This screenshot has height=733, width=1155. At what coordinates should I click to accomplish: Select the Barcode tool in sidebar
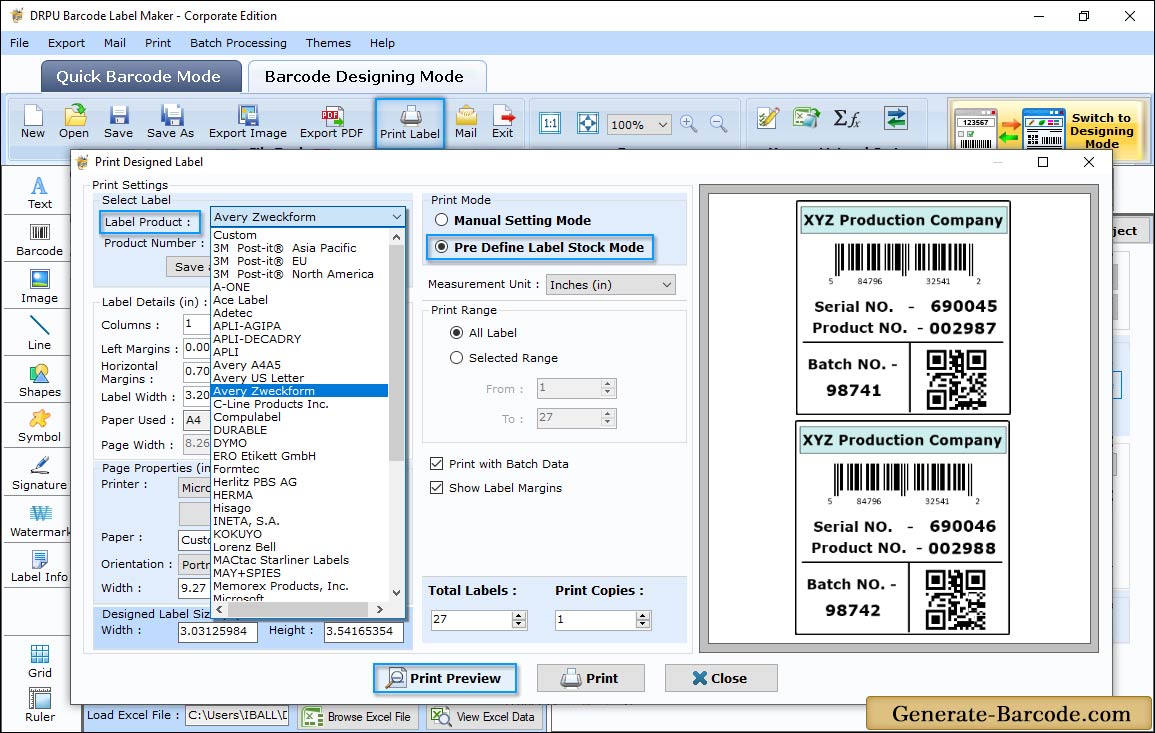[39, 240]
